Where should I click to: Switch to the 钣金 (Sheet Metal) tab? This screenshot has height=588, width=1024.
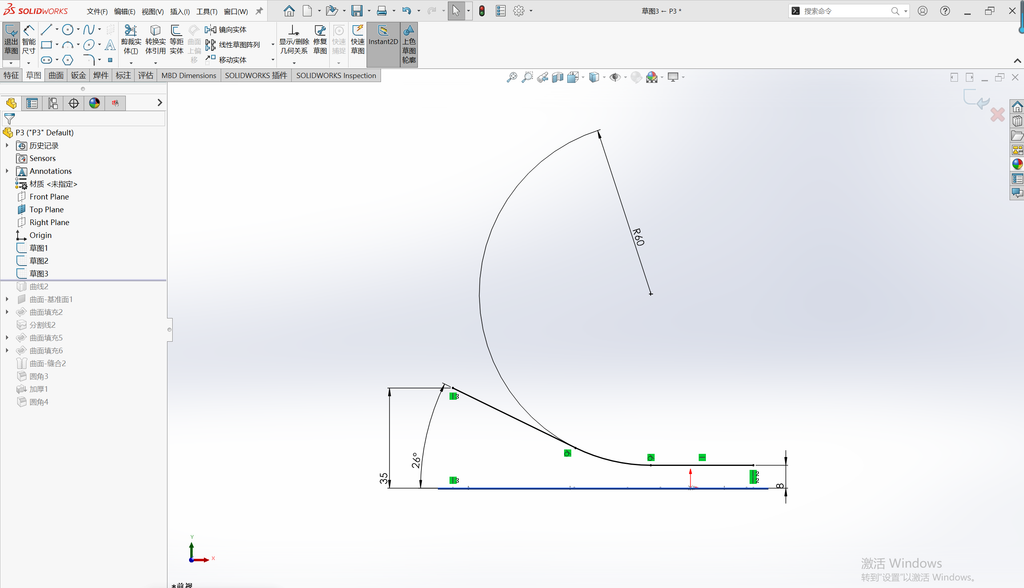(78, 76)
